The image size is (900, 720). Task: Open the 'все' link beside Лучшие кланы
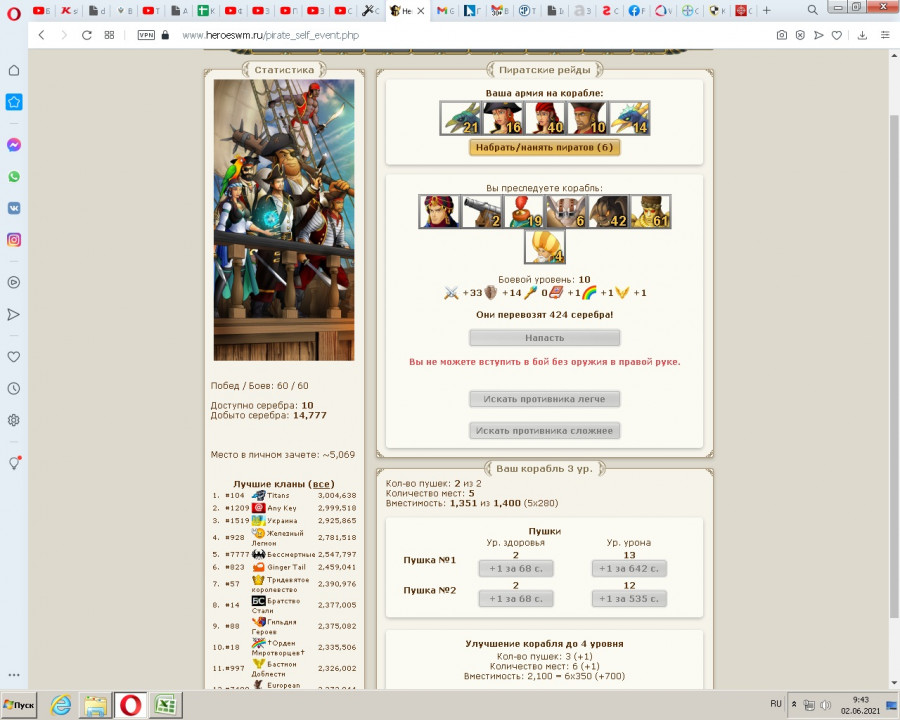(321, 484)
